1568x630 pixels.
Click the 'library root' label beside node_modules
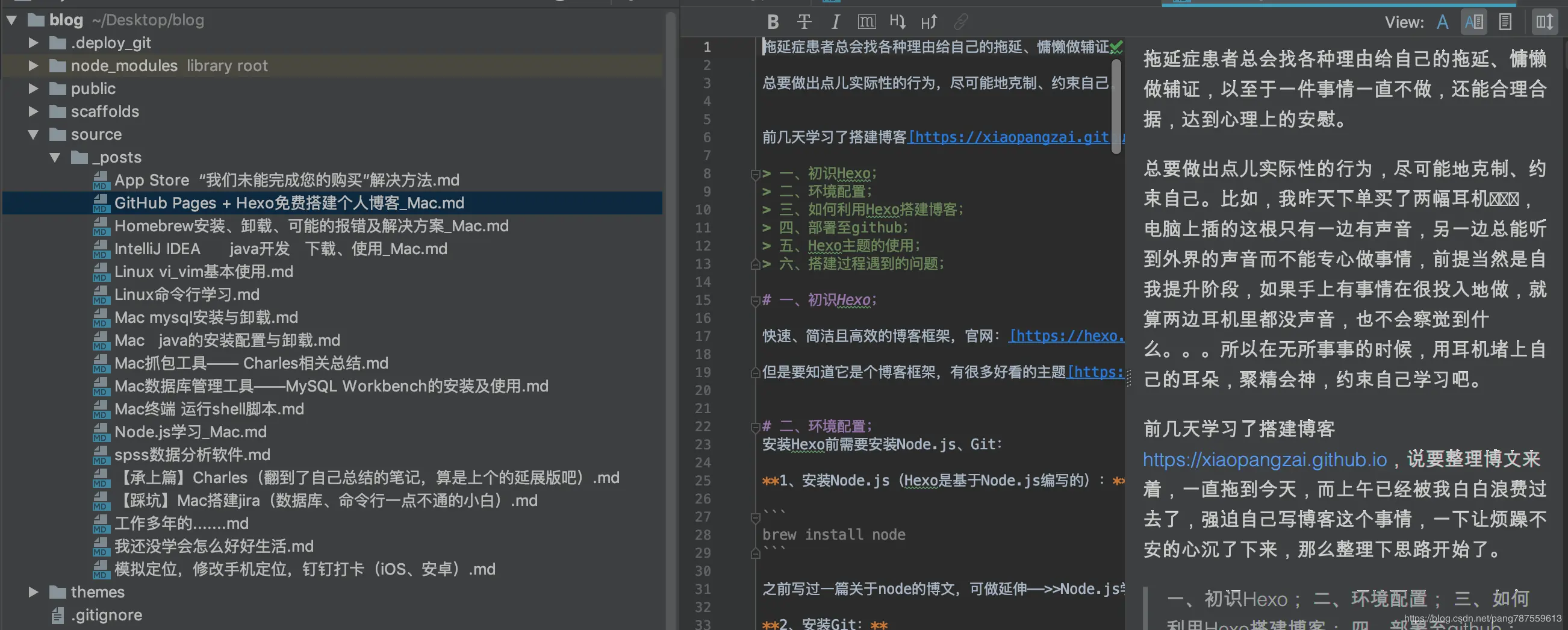(x=227, y=66)
